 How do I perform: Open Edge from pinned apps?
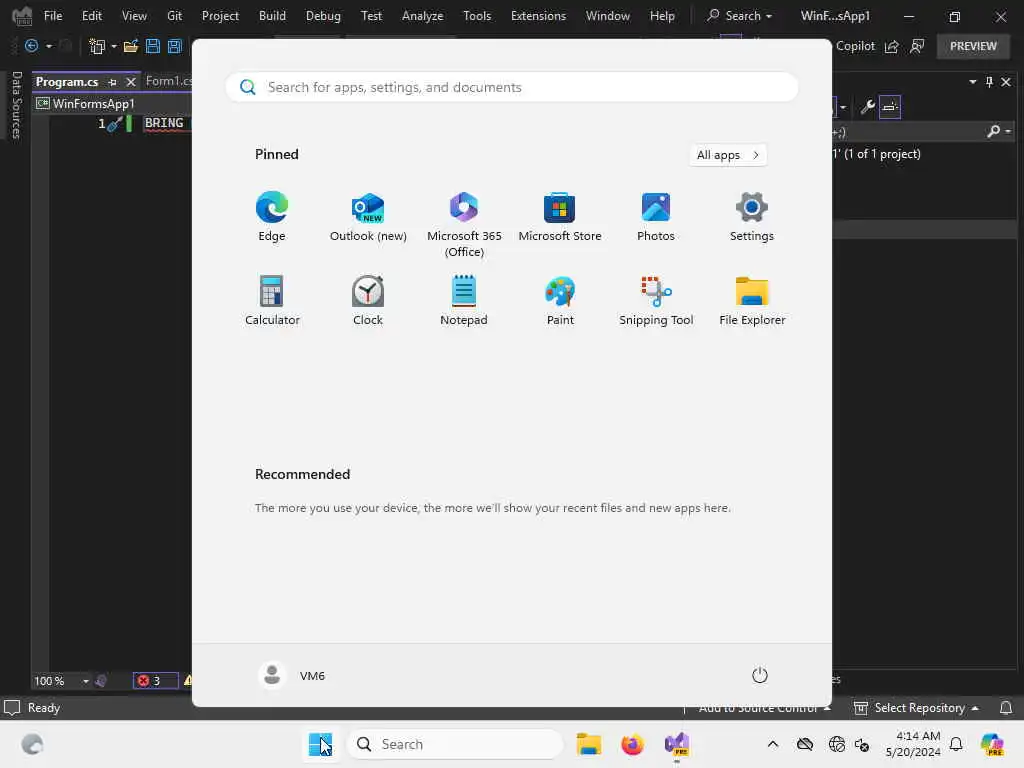tap(272, 217)
